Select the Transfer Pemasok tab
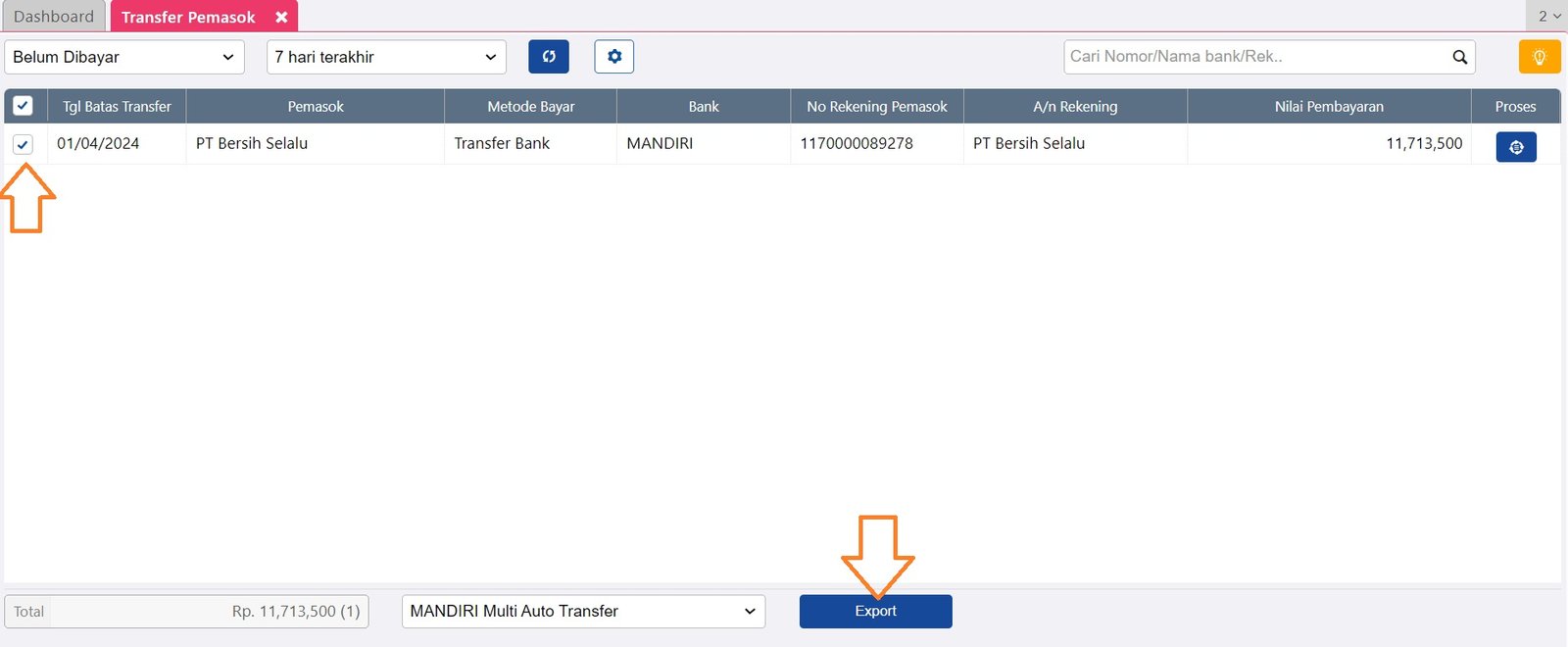This screenshot has width=1568, height=647. click(188, 18)
